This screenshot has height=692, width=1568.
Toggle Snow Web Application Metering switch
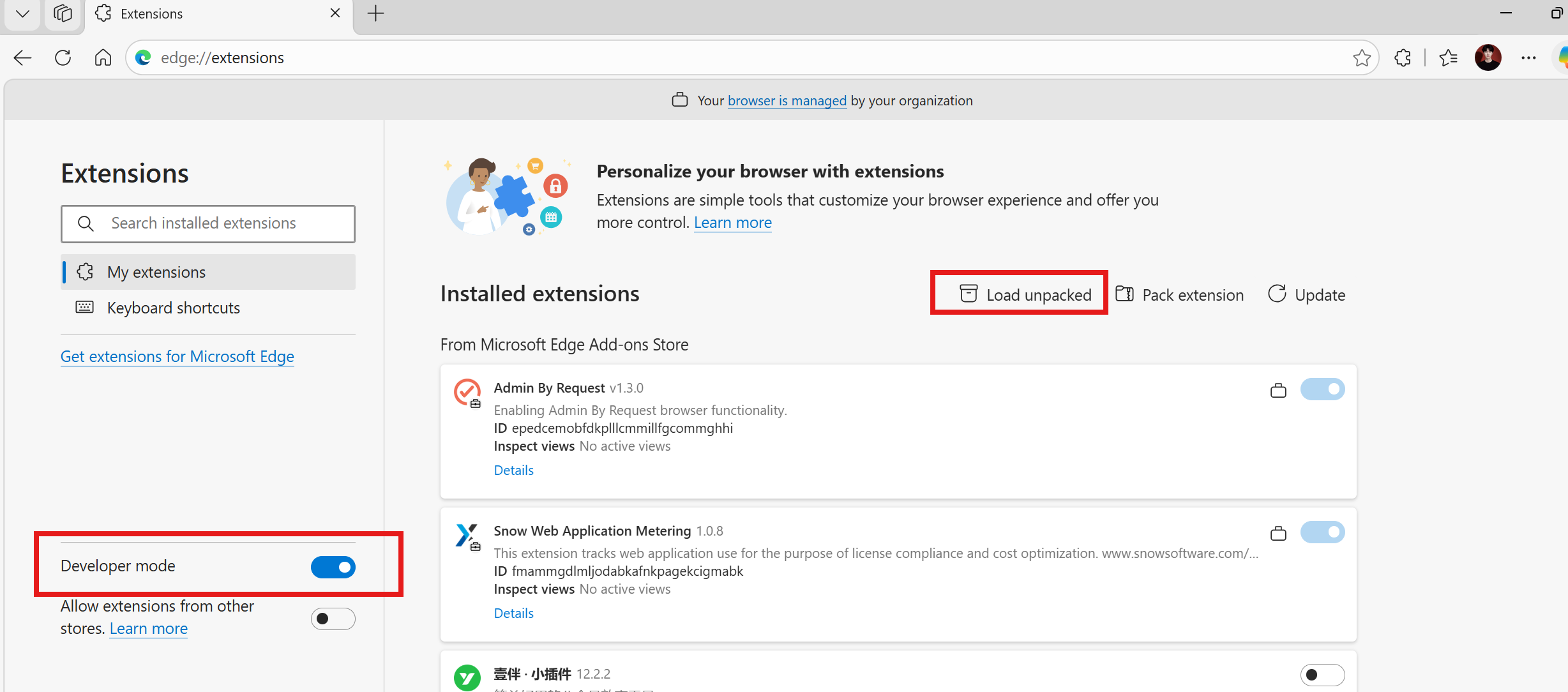point(1322,532)
